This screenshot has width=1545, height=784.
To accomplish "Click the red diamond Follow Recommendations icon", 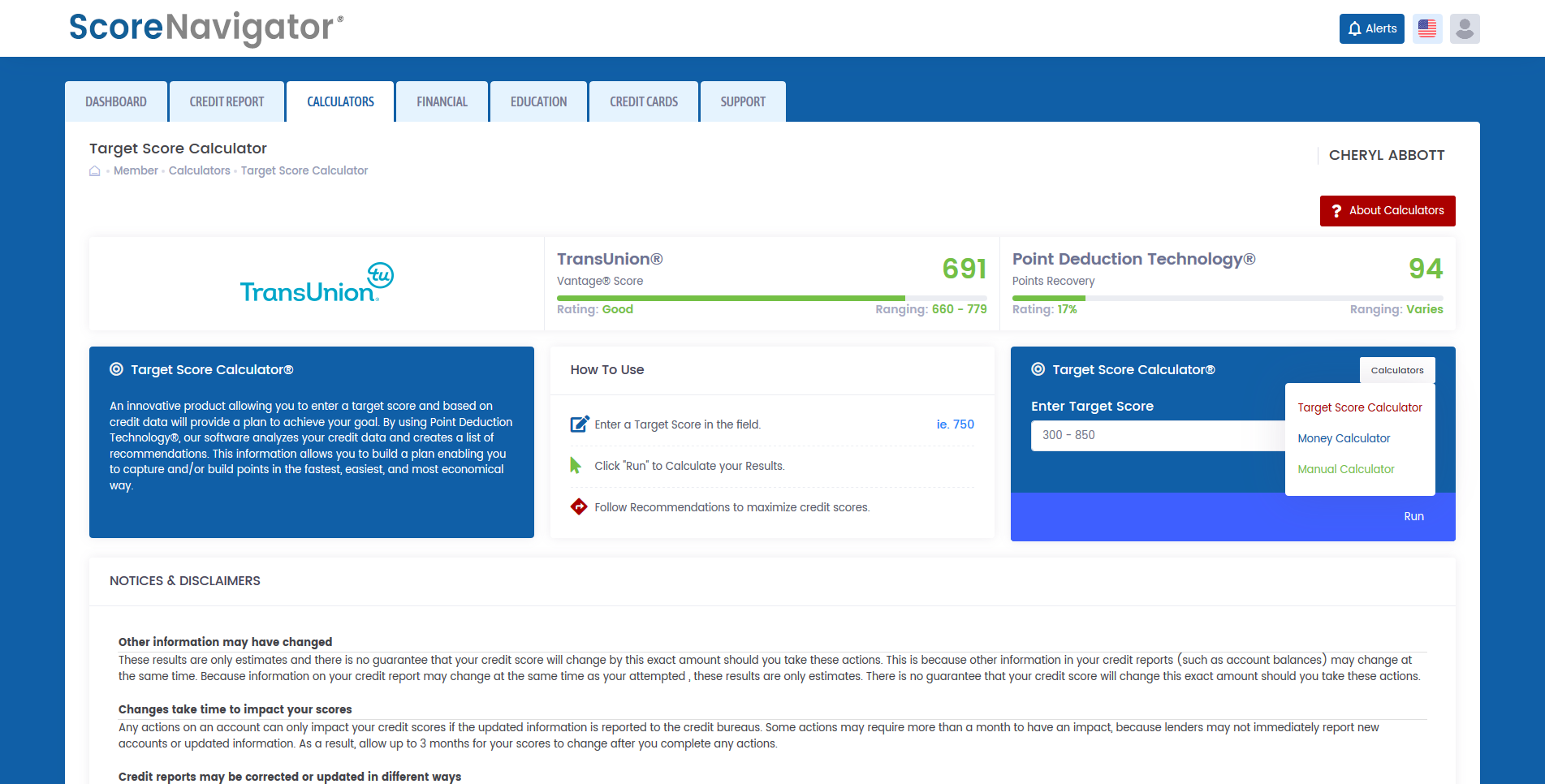I will [x=579, y=506].
